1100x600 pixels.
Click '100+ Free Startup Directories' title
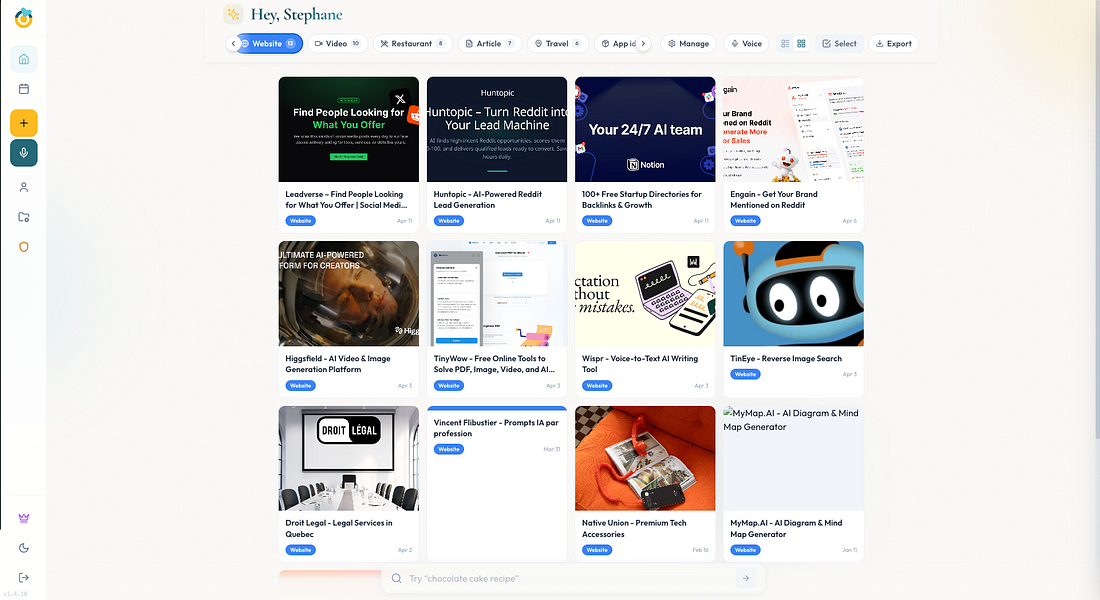[x=641, y=200]
